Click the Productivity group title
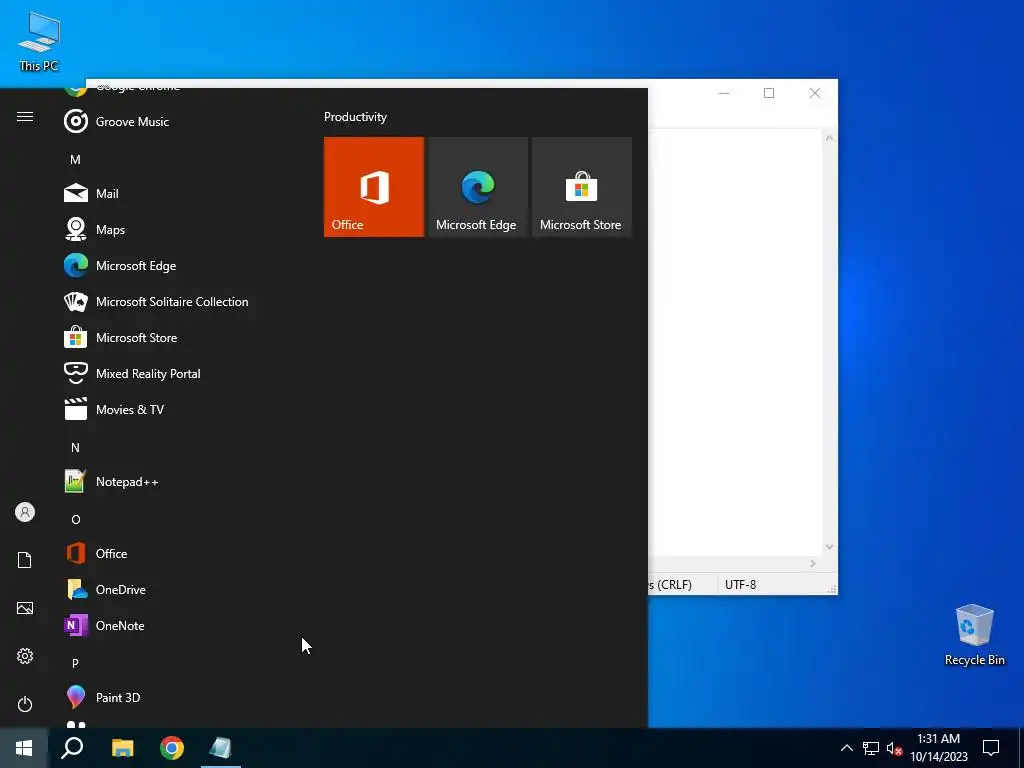The width and height of the screenshot is (1024, 768). tap(355, 117)
